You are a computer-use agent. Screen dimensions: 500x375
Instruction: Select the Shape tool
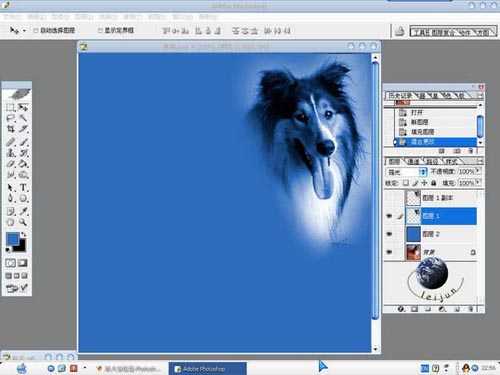coord(23,198)
